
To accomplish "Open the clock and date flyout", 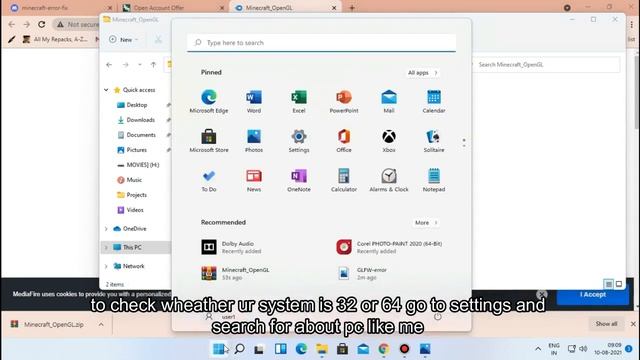I will [x=608, y=349].
